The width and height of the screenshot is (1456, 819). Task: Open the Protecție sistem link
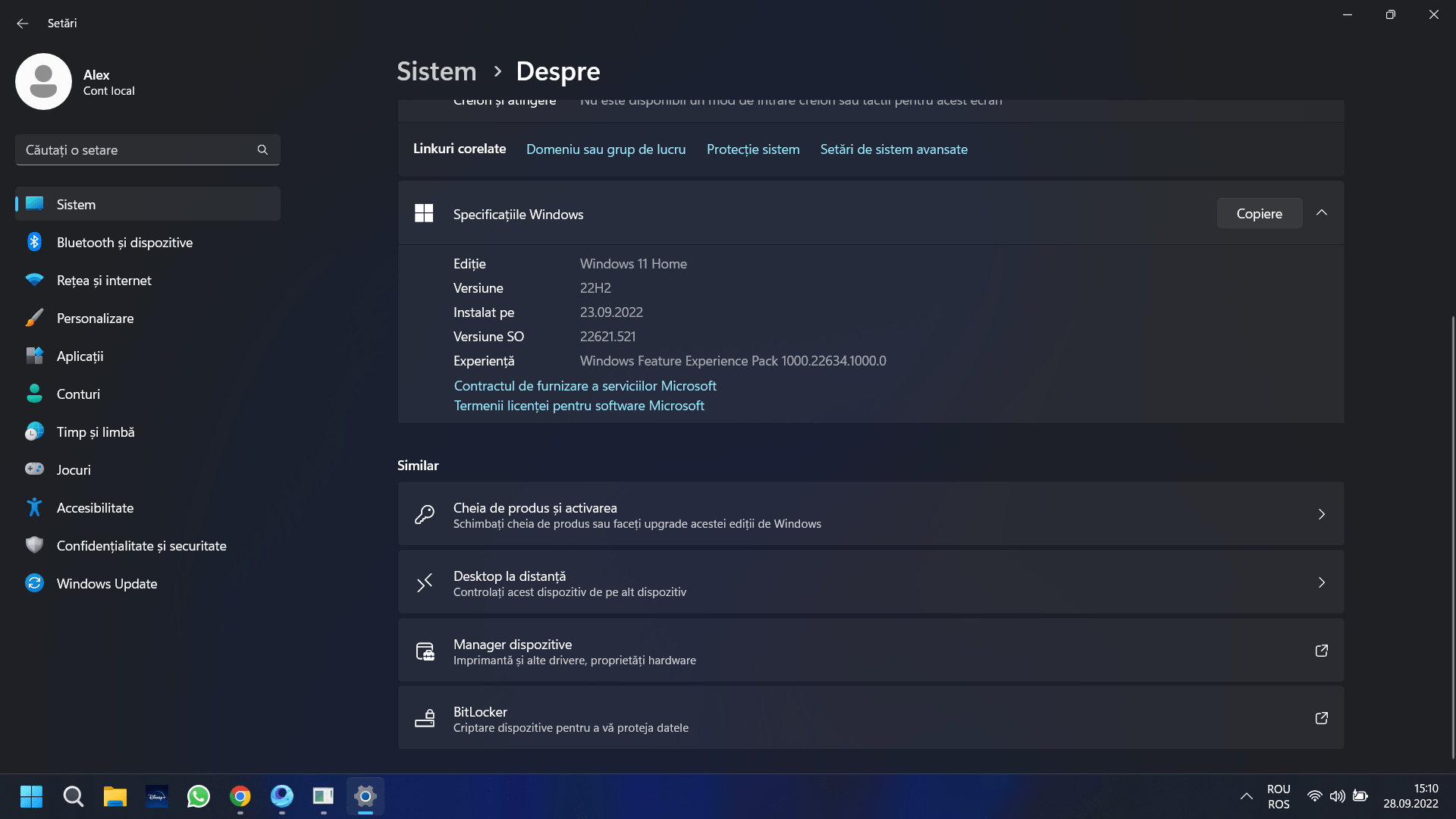(753, 149)
